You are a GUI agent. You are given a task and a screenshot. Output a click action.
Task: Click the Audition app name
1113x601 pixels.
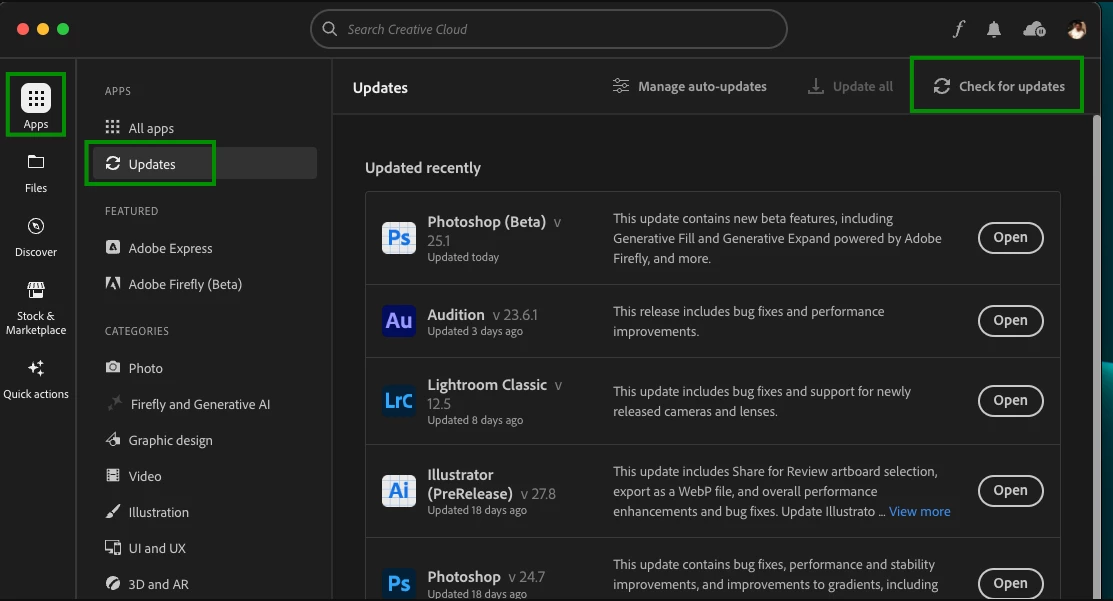[x=456, y=314]
